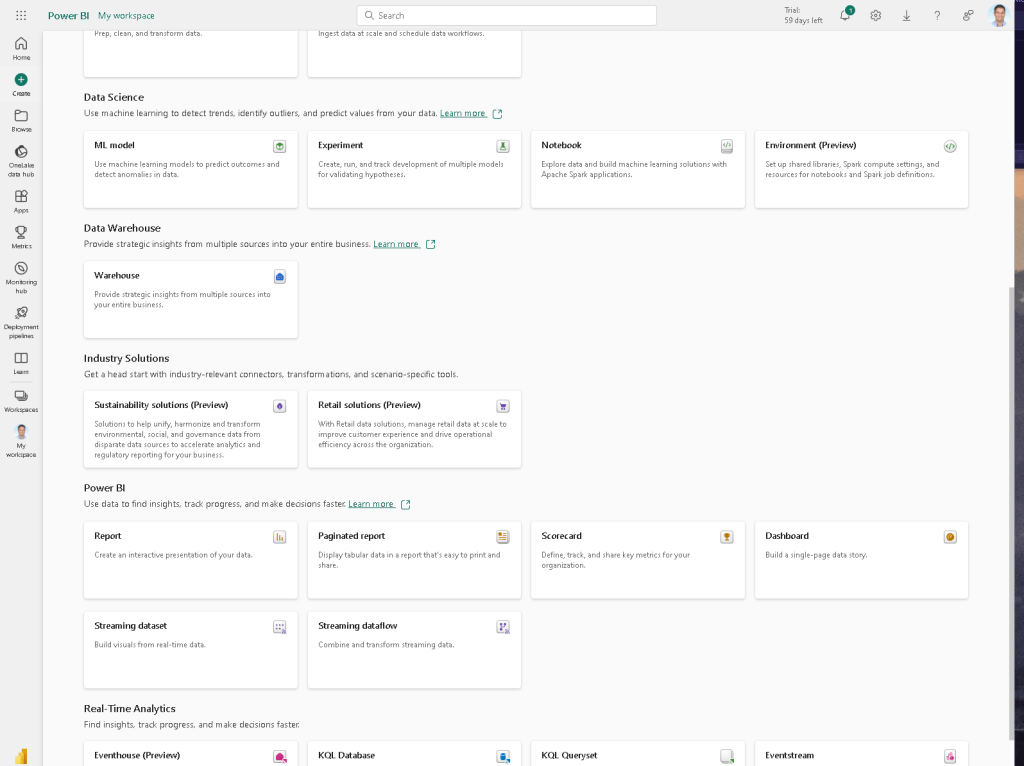Create a new Dashboard
The width and height of the screenshot is (1024, 766).
click(x=861, y=560)
